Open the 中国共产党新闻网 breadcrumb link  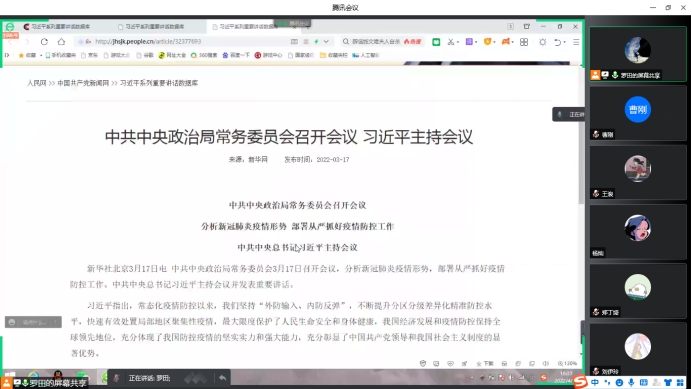[x=83, y=83]
